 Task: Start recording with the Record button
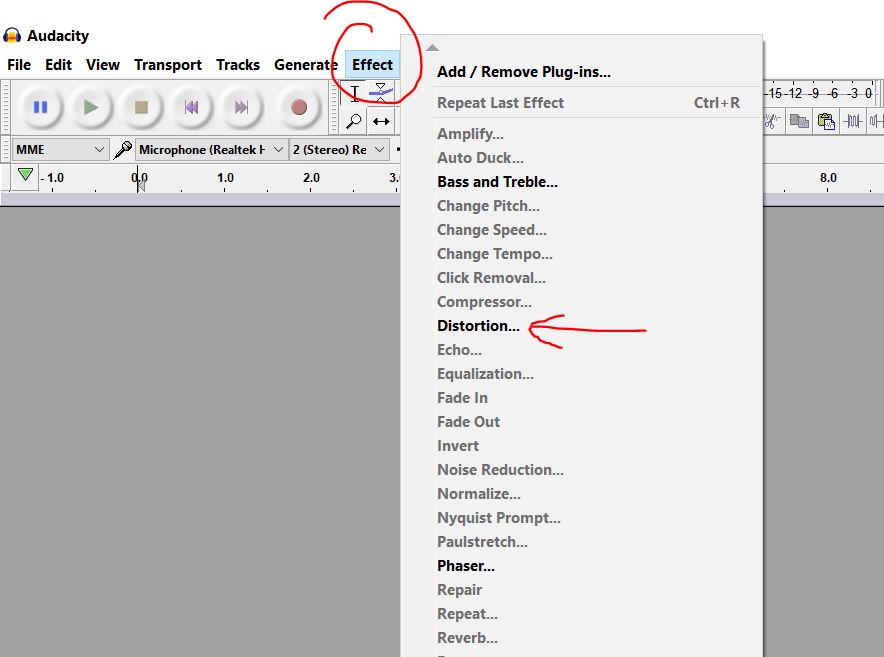[x=299, y=107]
